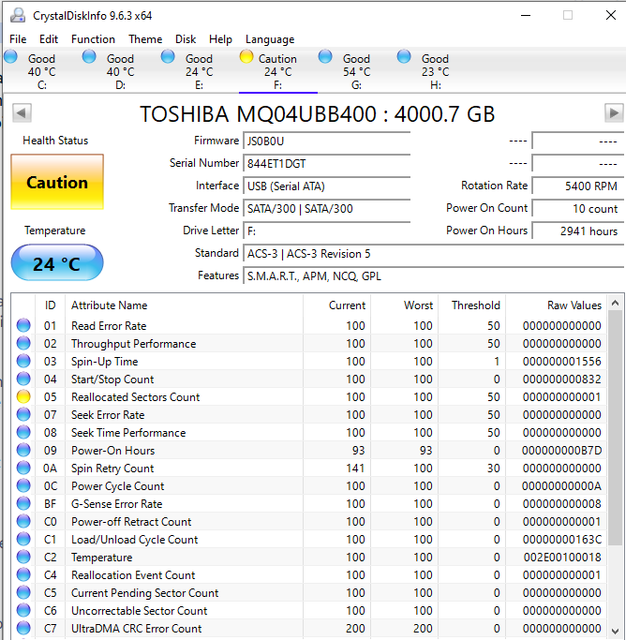The image size is (626, 640).
Task: Click the yellow icon for Reallocated Sectors Count
Action: [23, 397]
